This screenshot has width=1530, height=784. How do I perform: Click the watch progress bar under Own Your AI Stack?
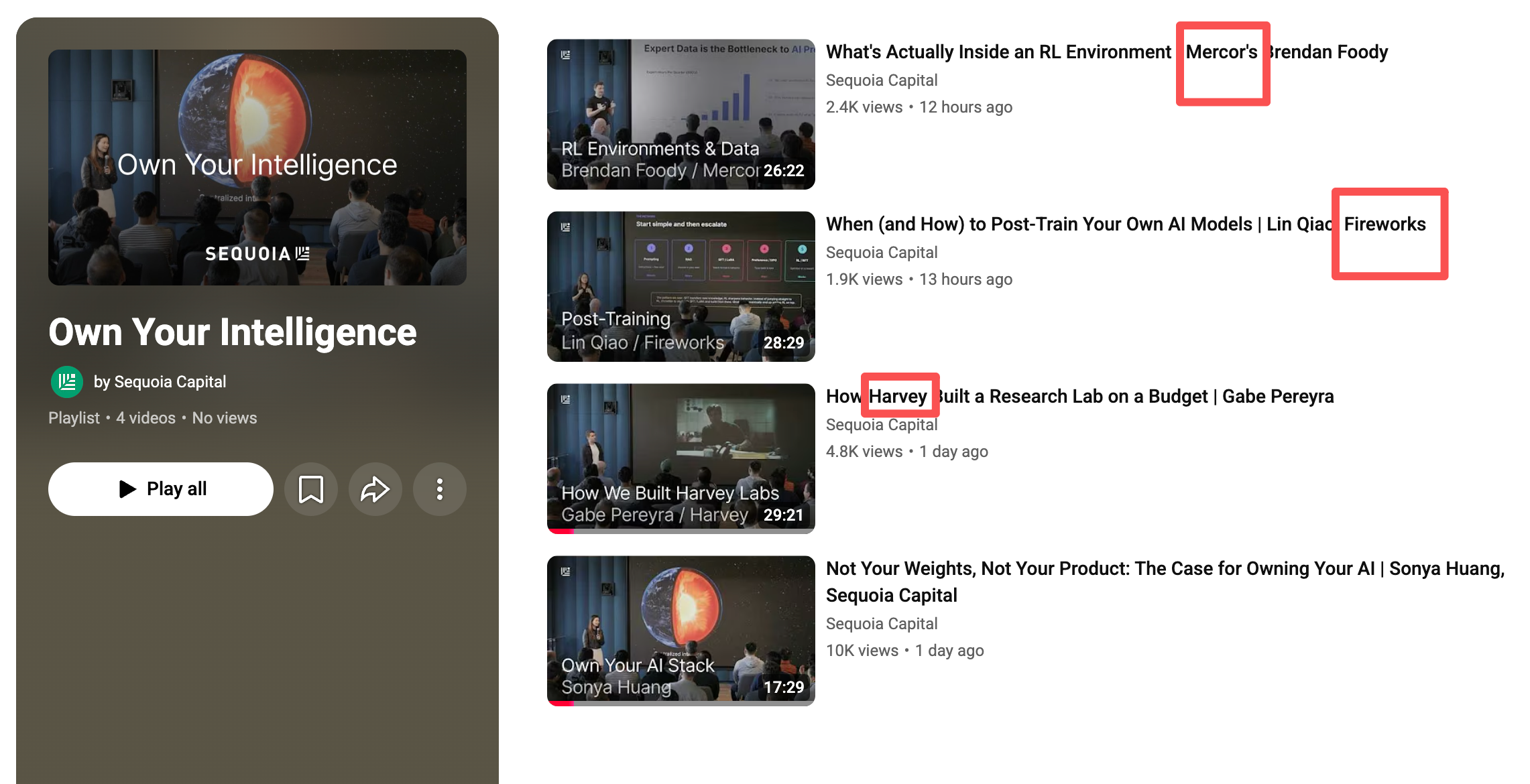pyautogui.click(x=681, y=704)
